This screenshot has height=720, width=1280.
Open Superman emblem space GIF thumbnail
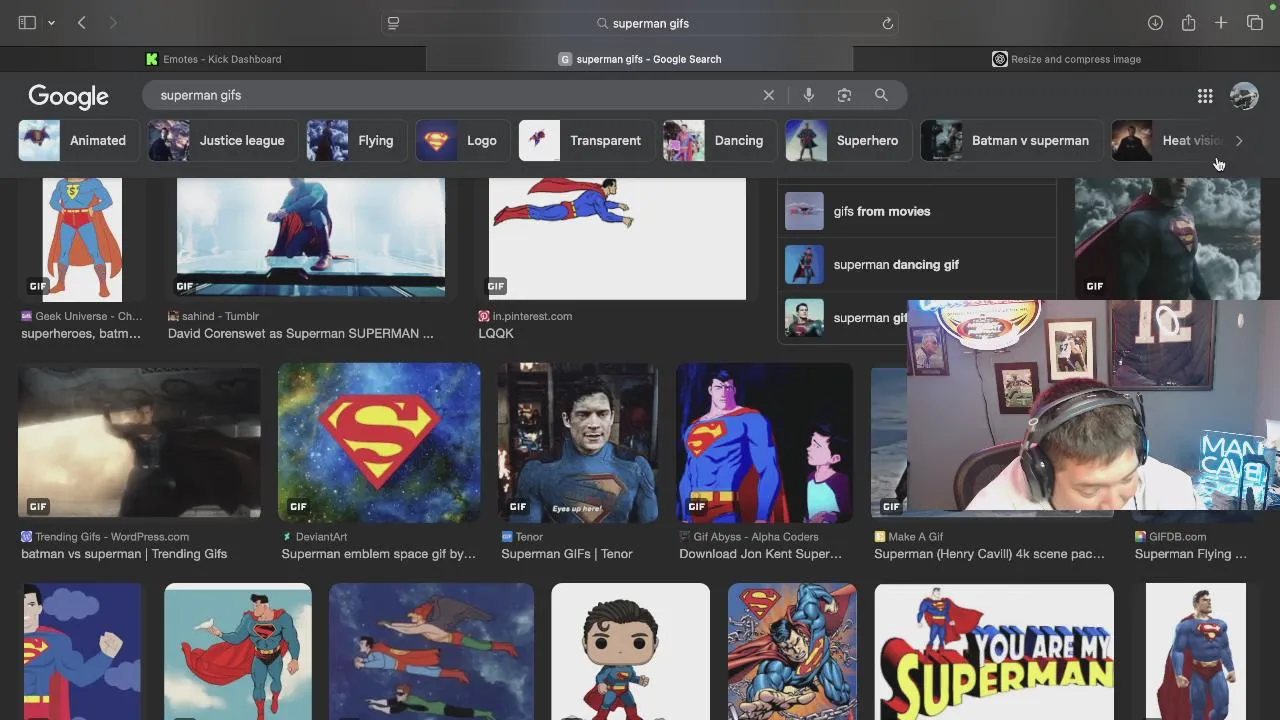click(379, 443)
